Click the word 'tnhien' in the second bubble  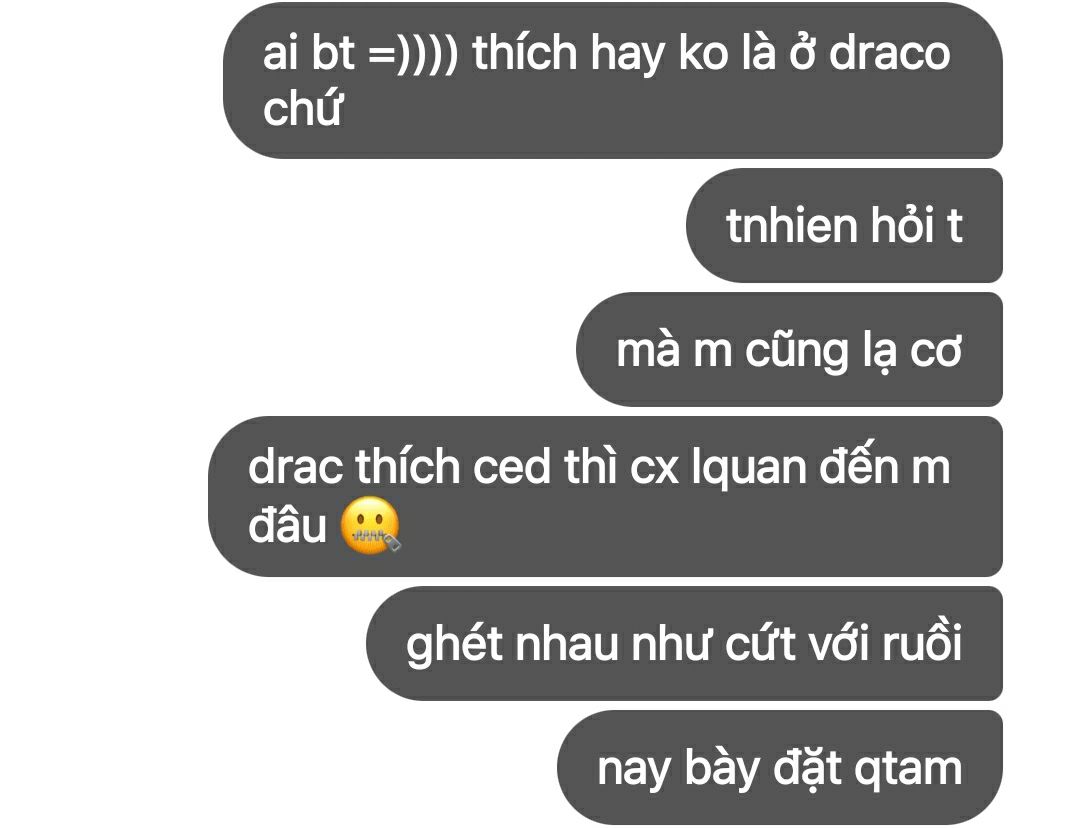coord(791,225)
